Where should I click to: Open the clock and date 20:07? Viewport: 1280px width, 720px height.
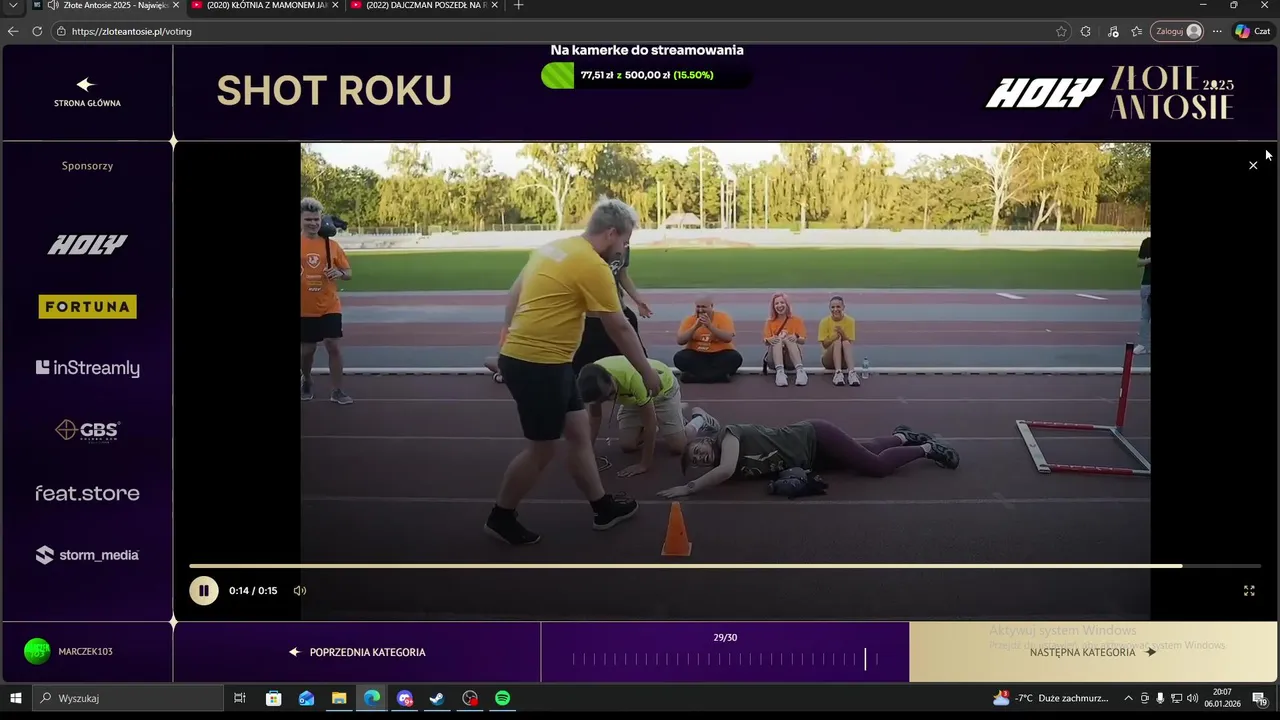tap(1222, 698)
